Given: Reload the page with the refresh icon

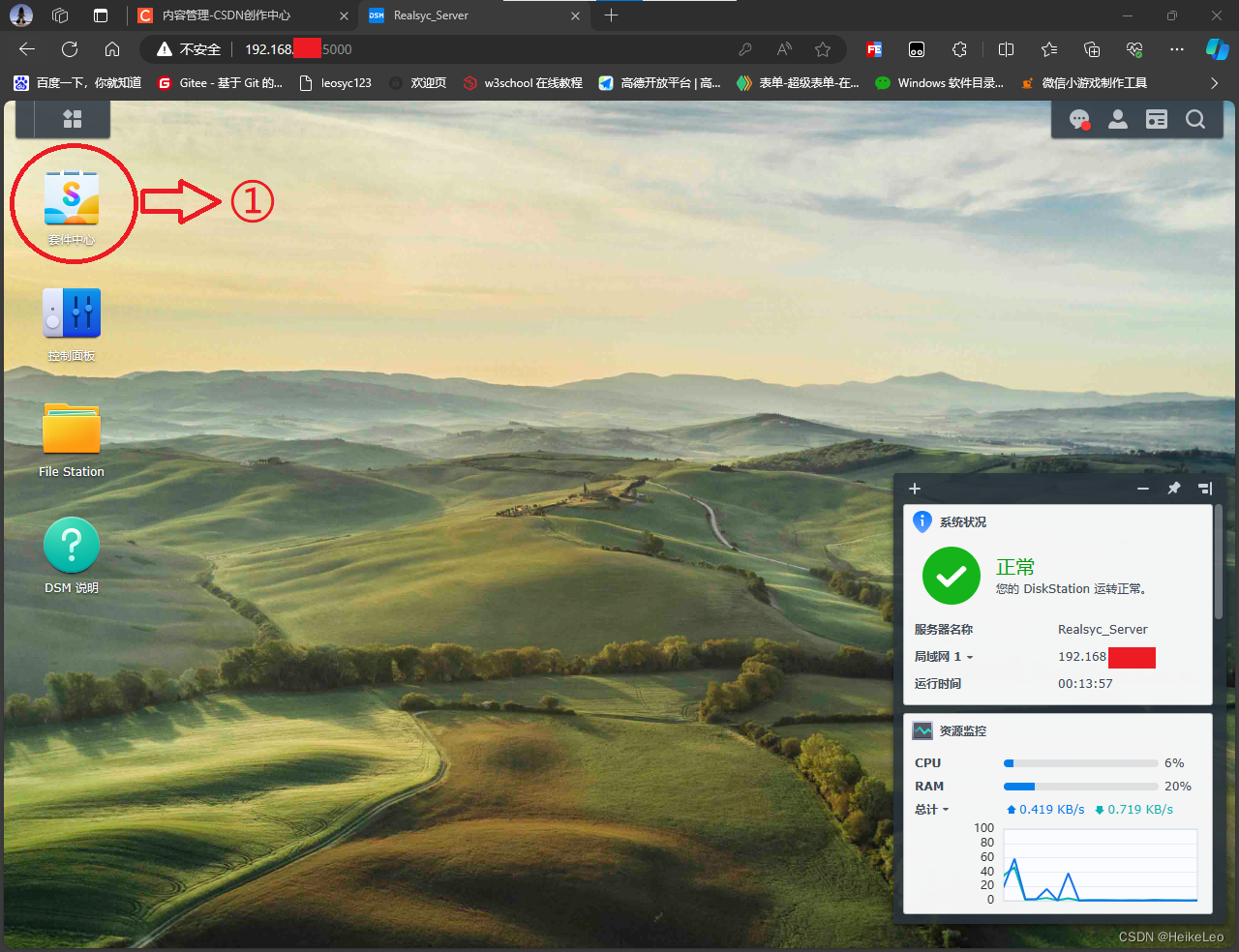Looking at the screenshot, I should (70, 49).
